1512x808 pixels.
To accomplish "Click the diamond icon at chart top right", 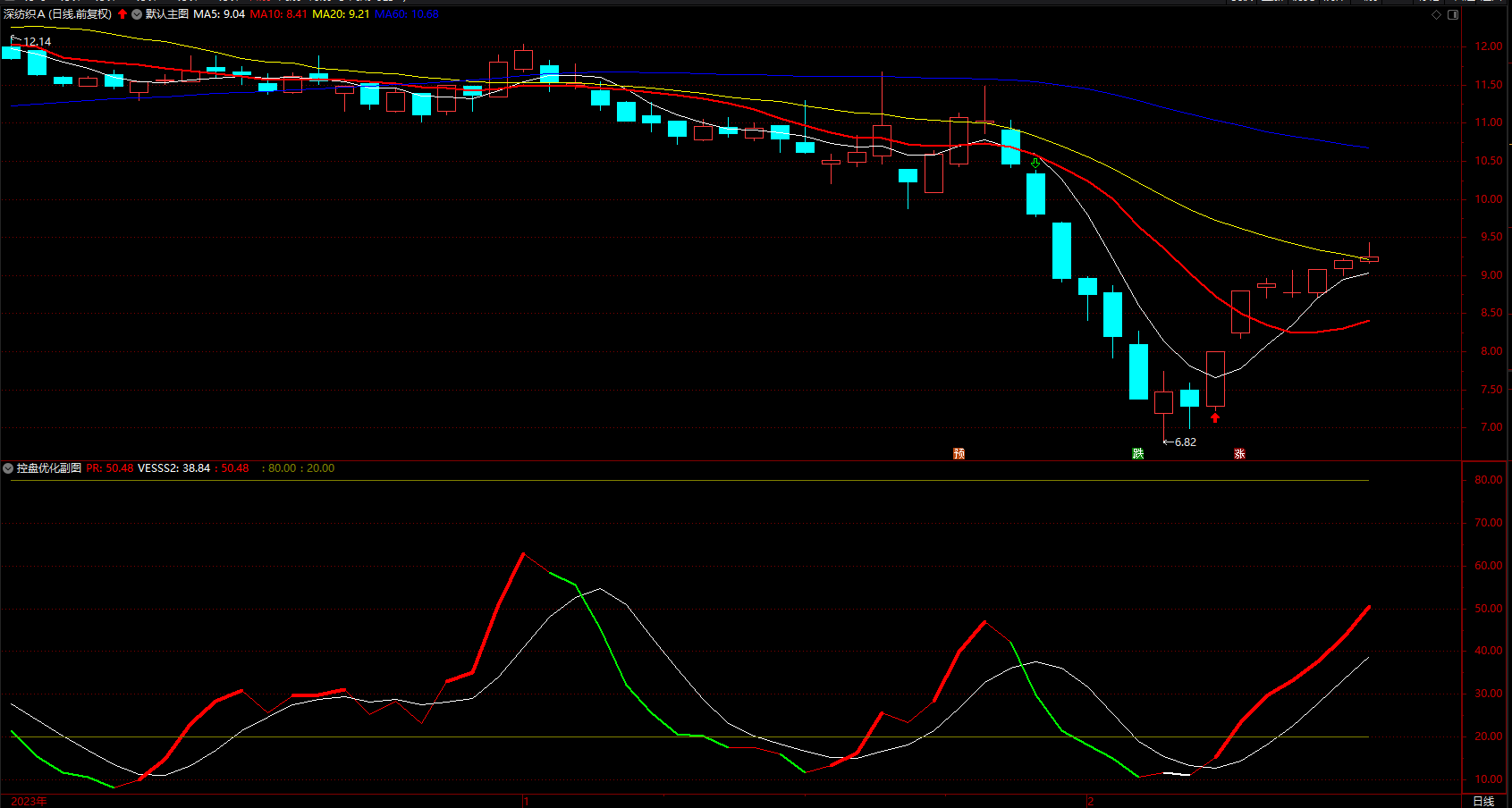I will 1436,14.
